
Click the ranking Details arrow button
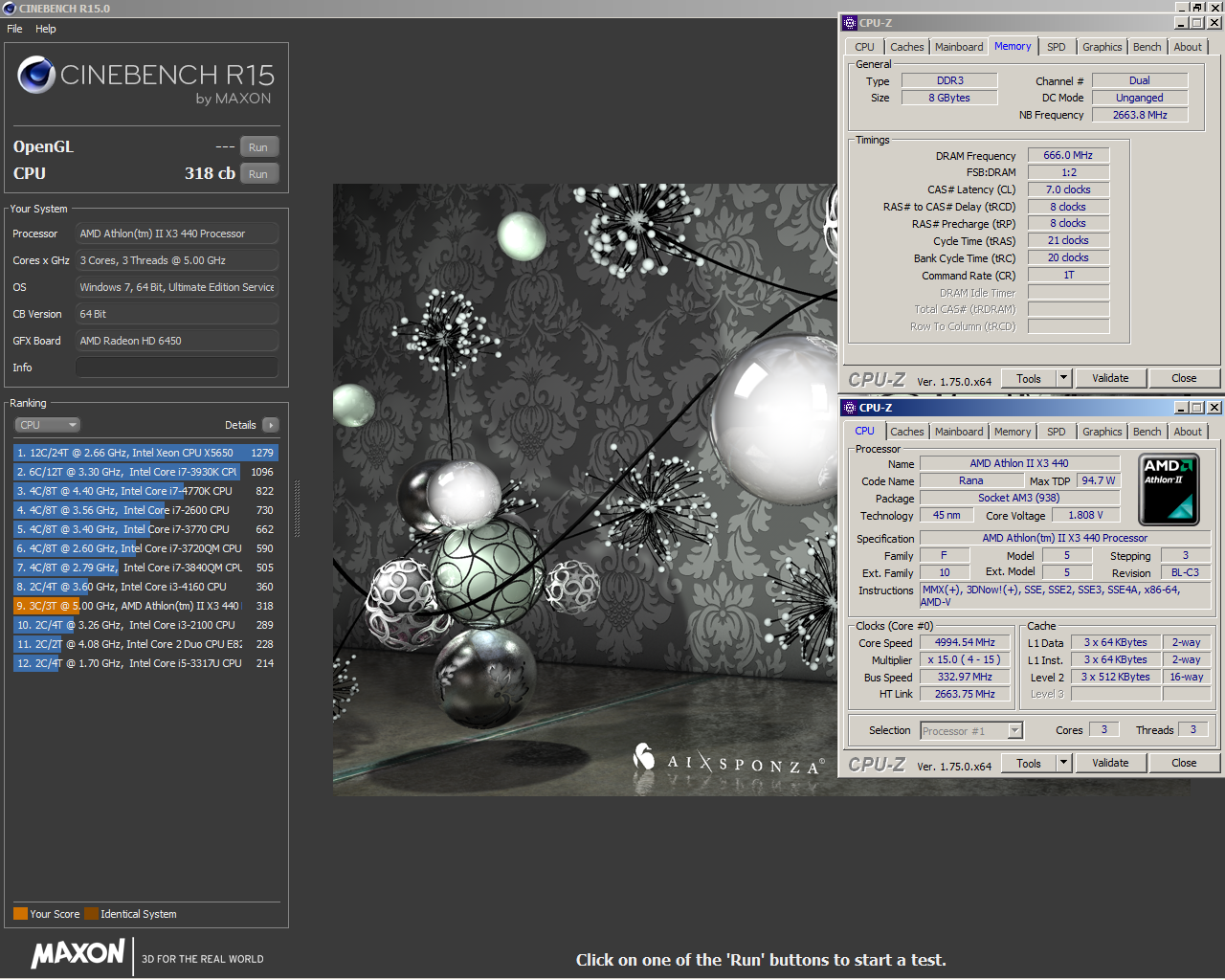(270, 425)
